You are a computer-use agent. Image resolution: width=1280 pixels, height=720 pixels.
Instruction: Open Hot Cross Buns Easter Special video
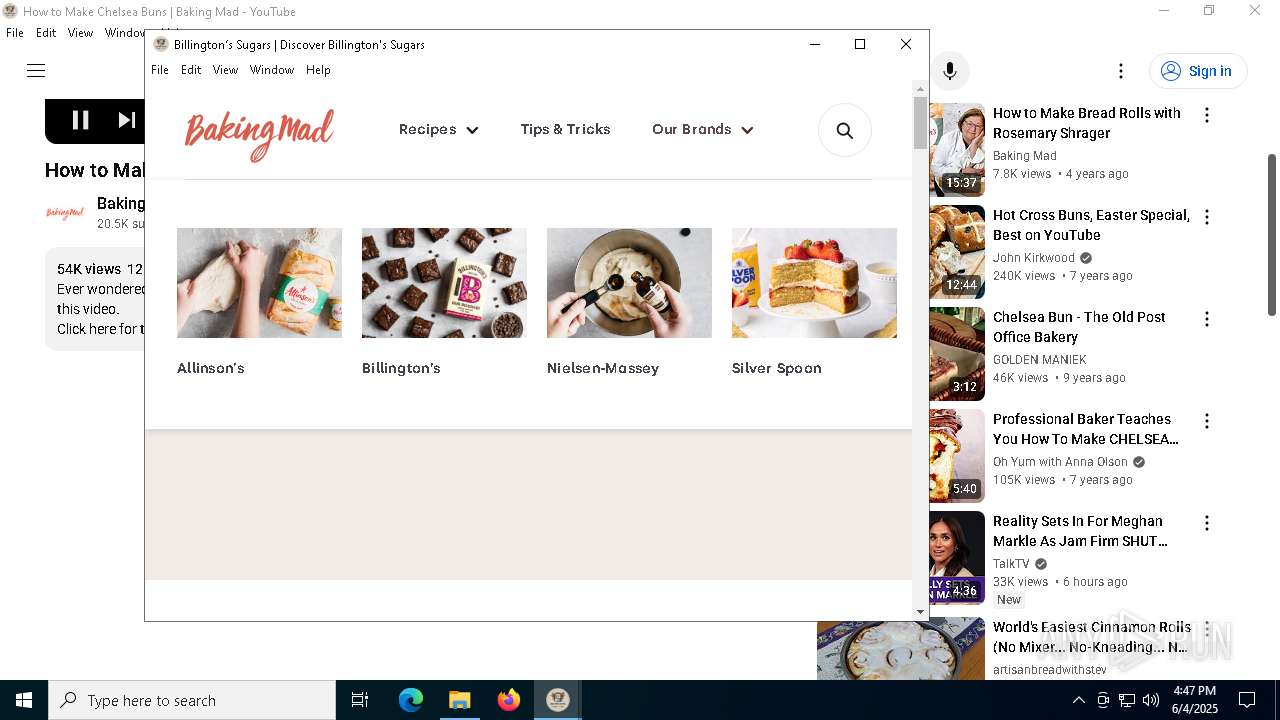point(1091,225)
